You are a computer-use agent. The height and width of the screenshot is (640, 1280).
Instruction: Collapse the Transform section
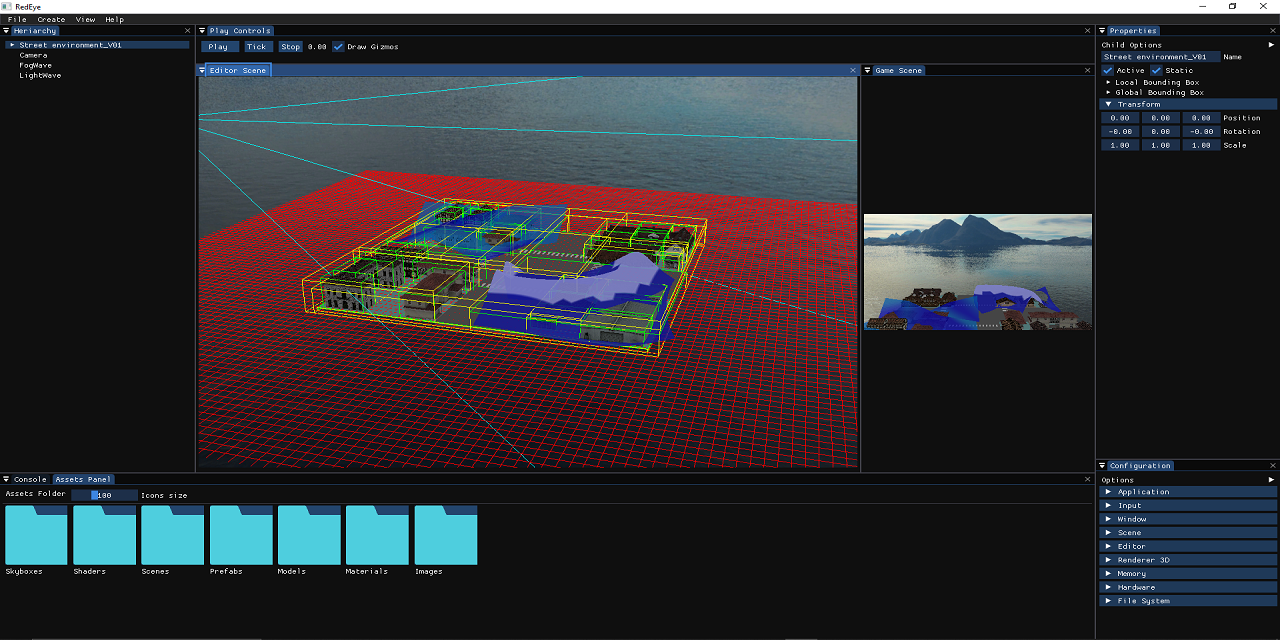[x=1107, y=103]
